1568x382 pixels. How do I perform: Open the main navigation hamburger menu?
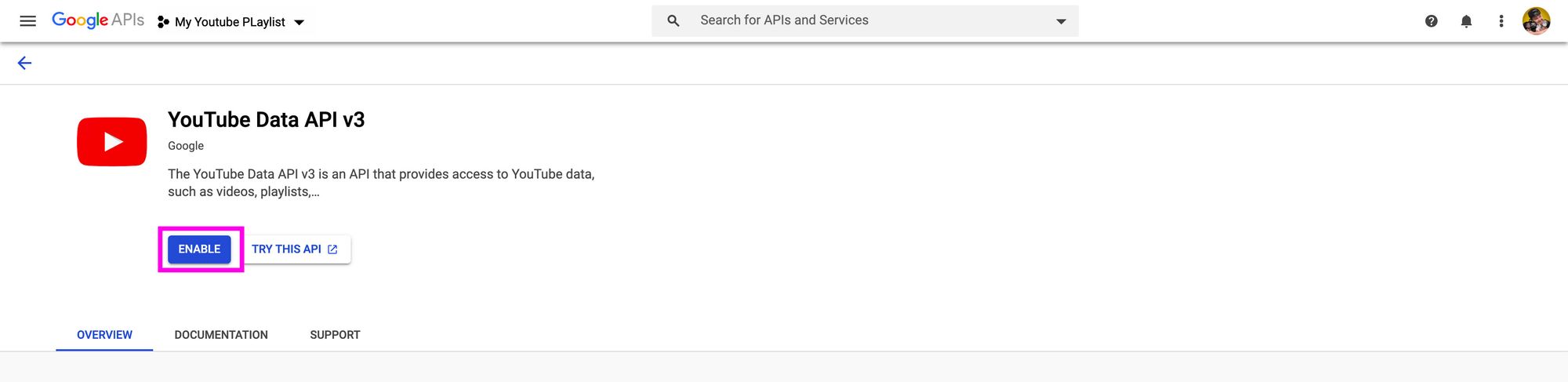pos(27,21)
